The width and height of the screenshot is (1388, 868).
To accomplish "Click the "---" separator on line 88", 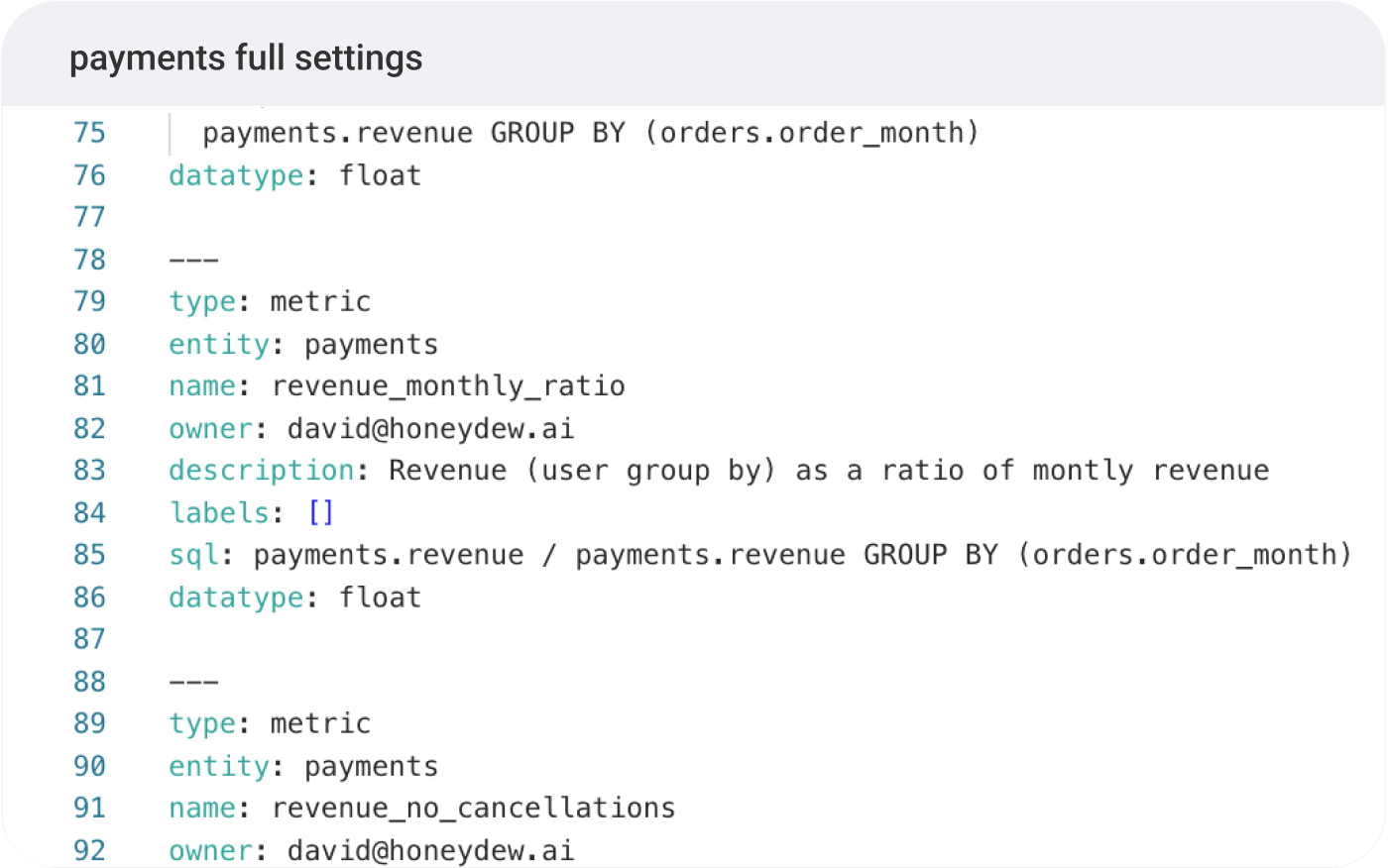I will 193,682.
